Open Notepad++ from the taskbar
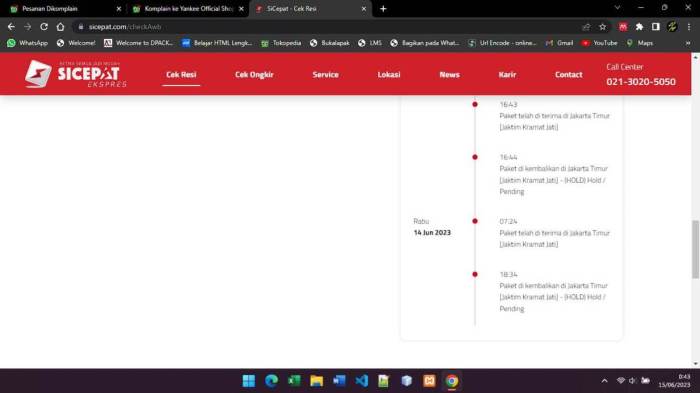 click(384, 381)
